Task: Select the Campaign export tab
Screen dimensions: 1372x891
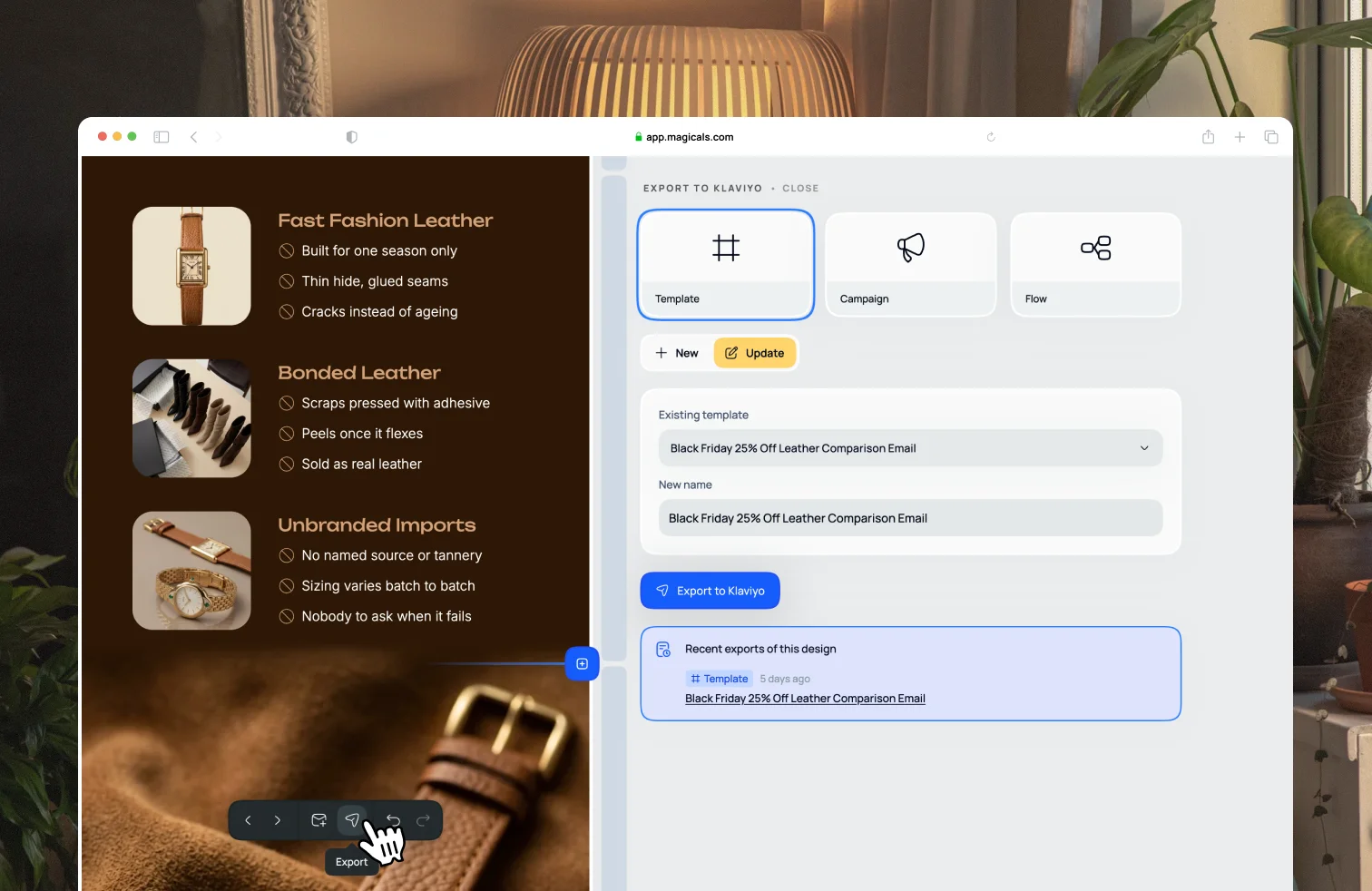Action: tap(911, 265)
